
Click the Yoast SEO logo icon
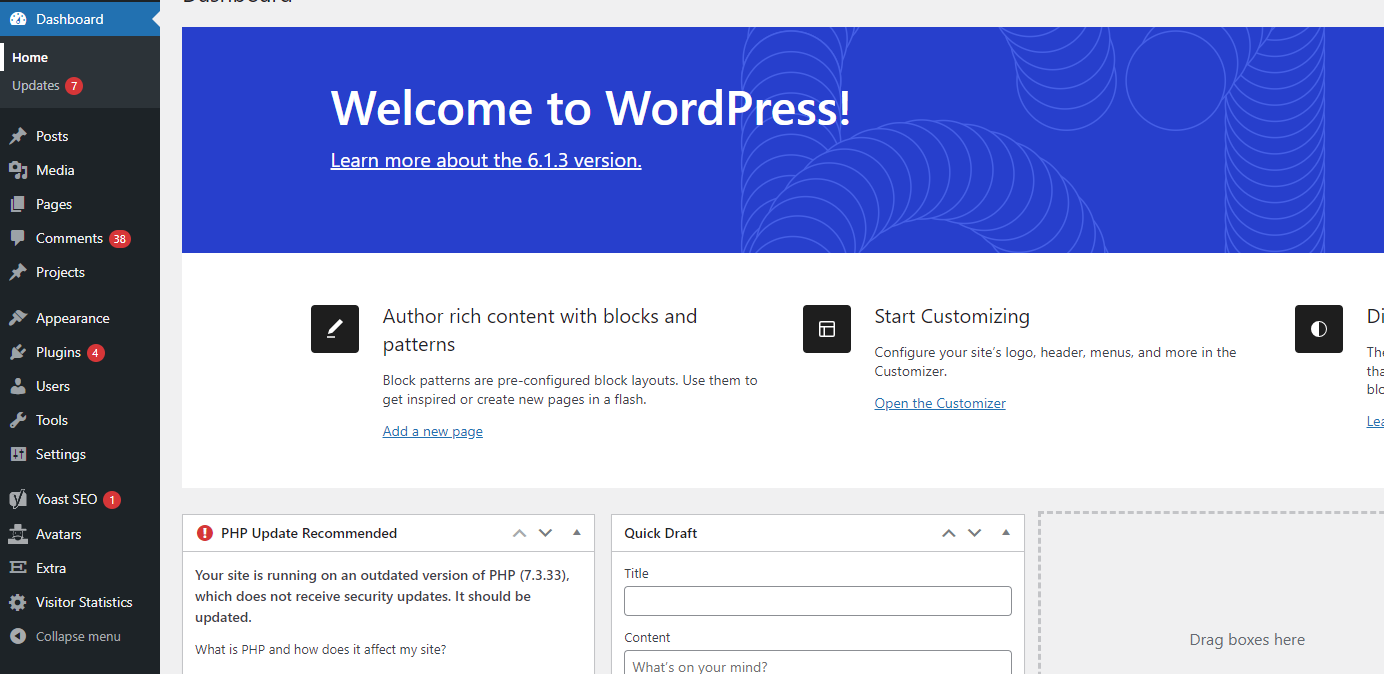(18, 499)
